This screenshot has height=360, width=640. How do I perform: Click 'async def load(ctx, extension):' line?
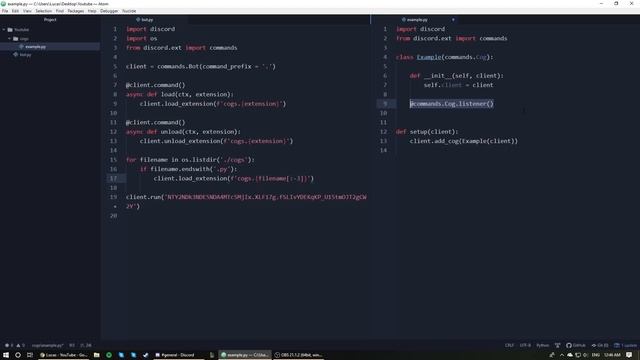pos(180,94)
